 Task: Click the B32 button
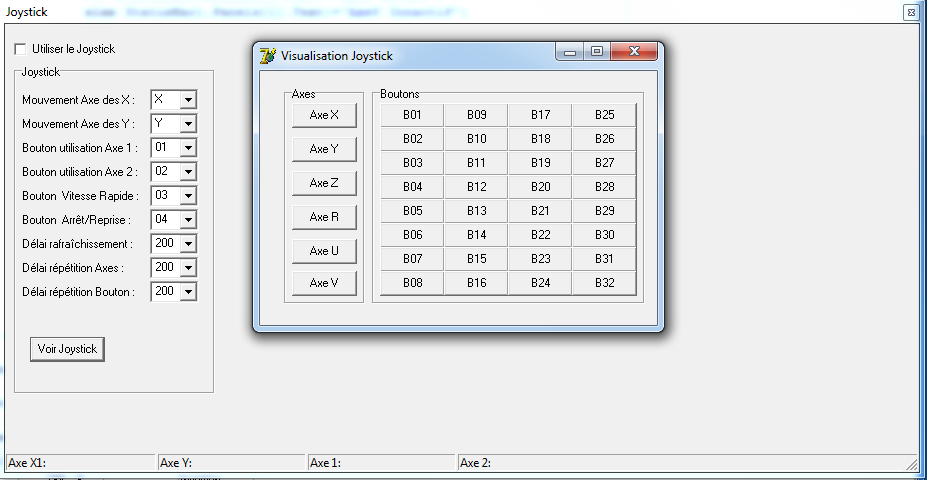point(604,283)
